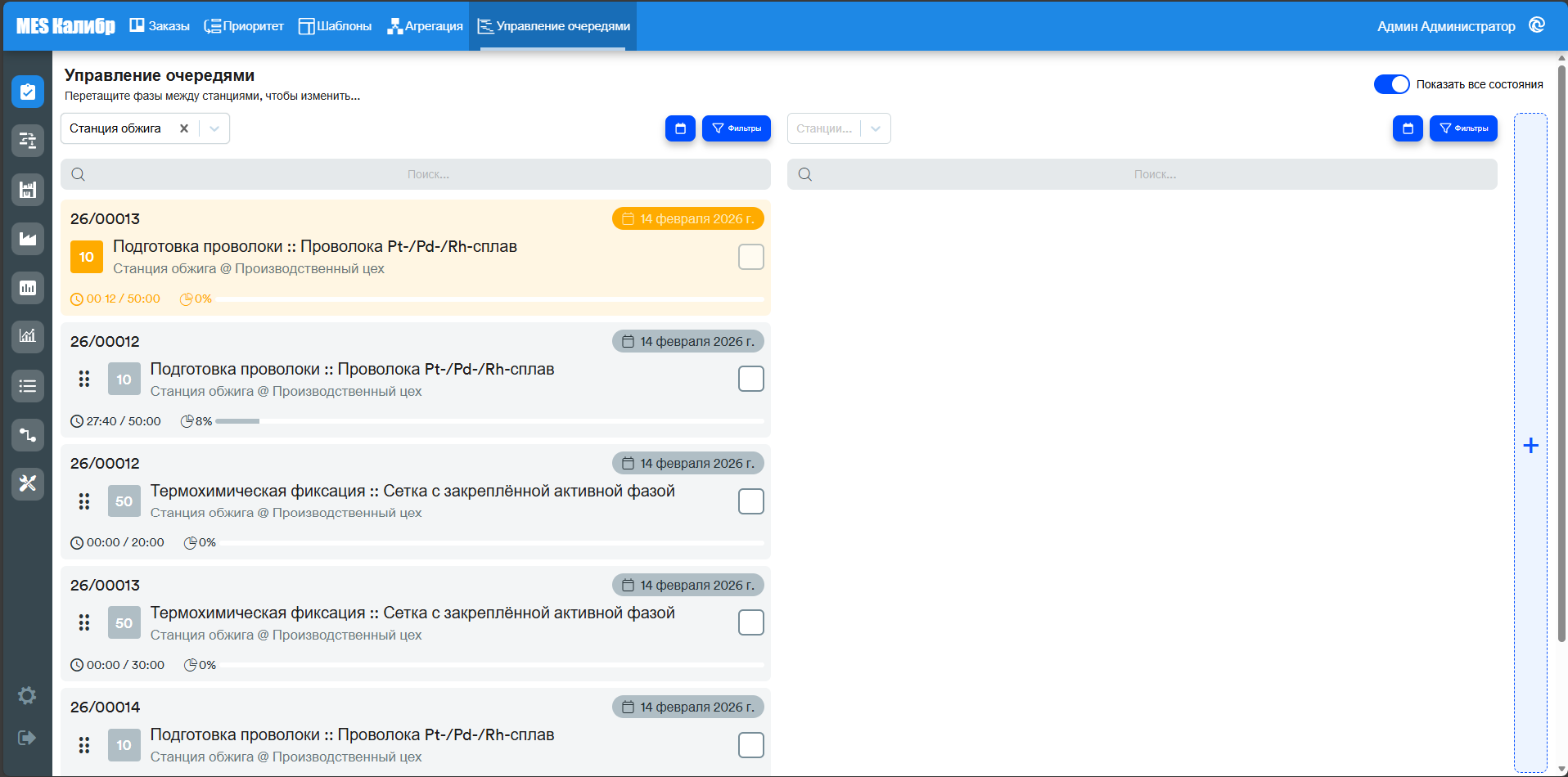
Task: Click the orange priority 10 badge of 26/00013
Action: point(87,257)
